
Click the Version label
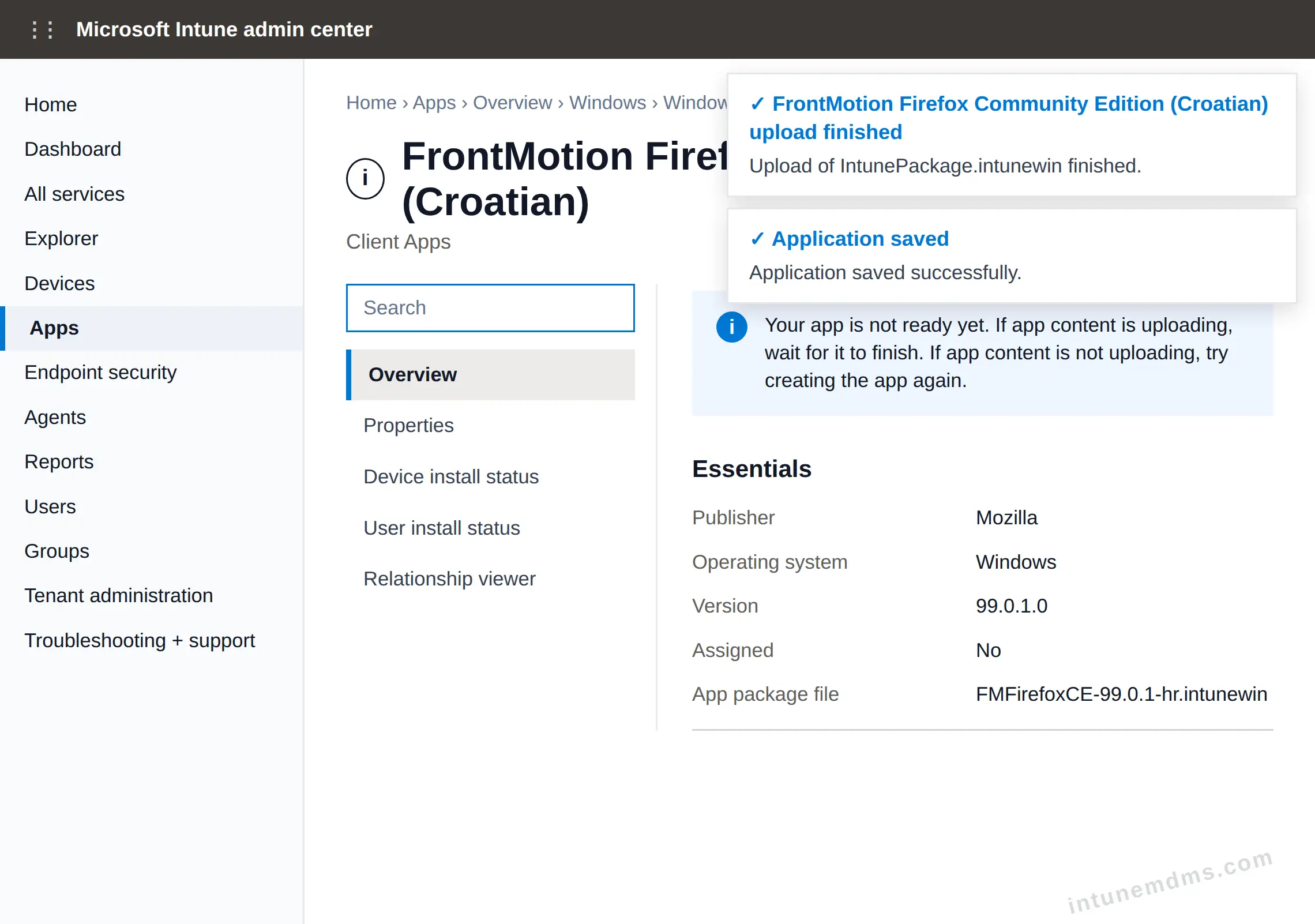pyautogui.click(x=725, y=606)
